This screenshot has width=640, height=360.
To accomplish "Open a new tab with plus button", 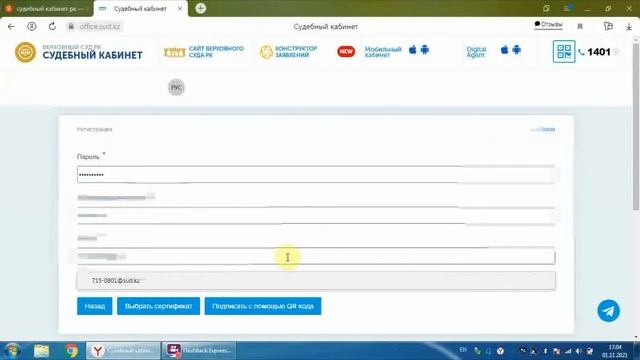I will (200, 8).
